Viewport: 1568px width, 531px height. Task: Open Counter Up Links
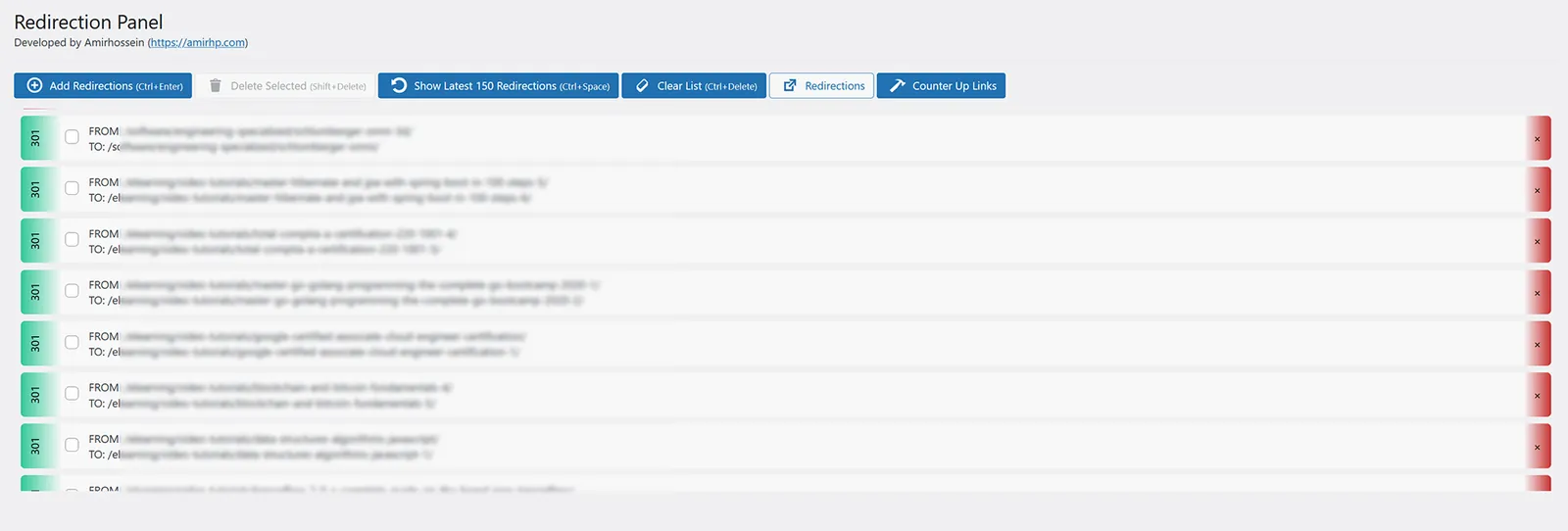(941, 85)
